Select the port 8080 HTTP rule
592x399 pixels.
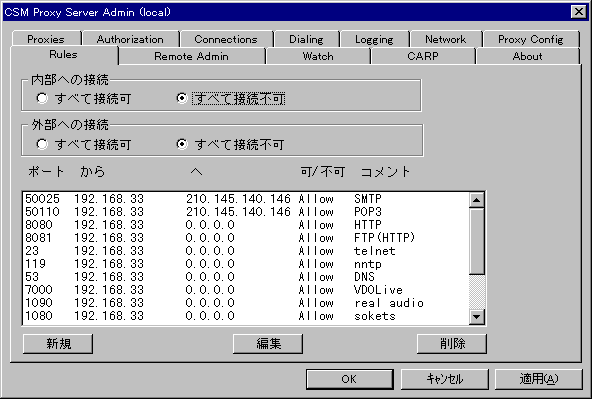245,225
